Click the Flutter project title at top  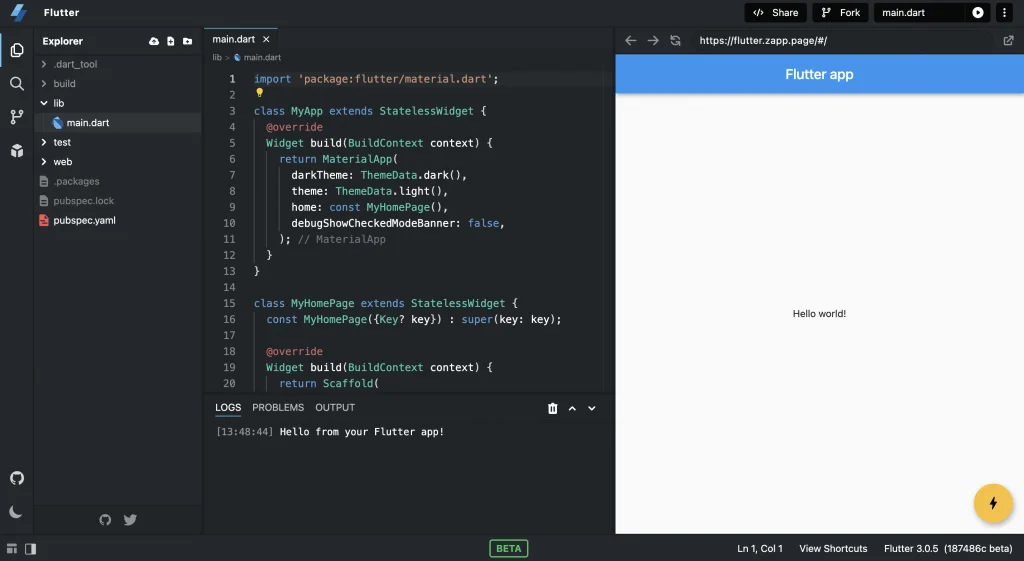coord(61,12)
